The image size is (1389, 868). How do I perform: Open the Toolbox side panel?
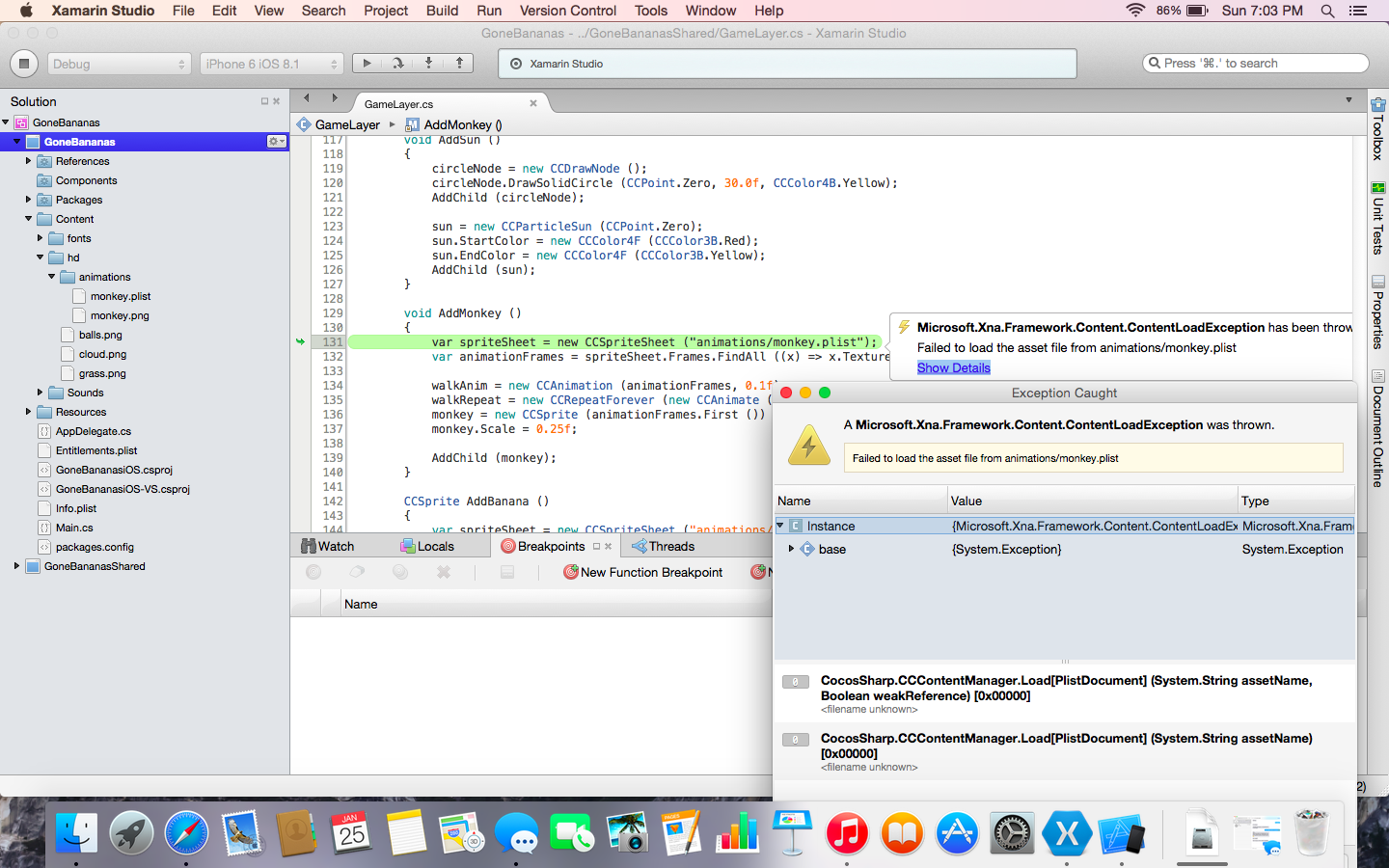pyautogui.click(x=1378, y=128)
